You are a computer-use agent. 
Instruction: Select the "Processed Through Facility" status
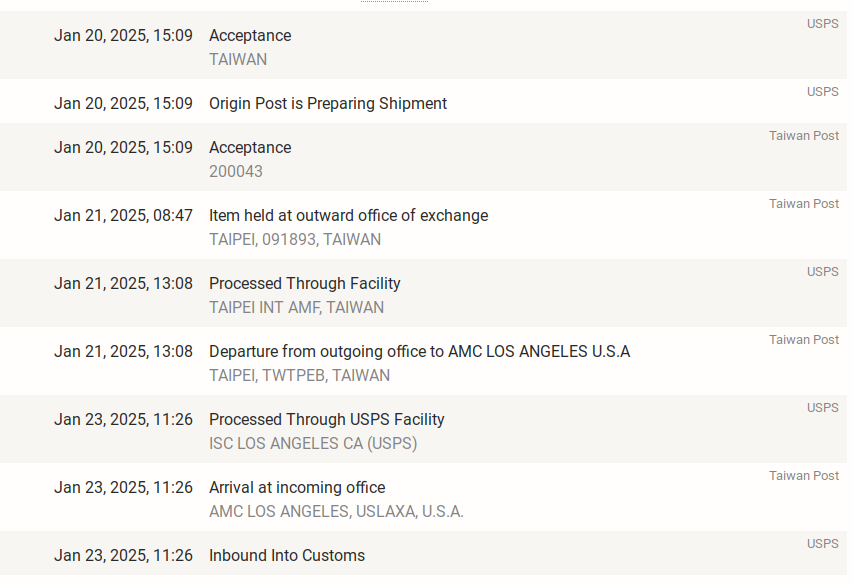304,284
